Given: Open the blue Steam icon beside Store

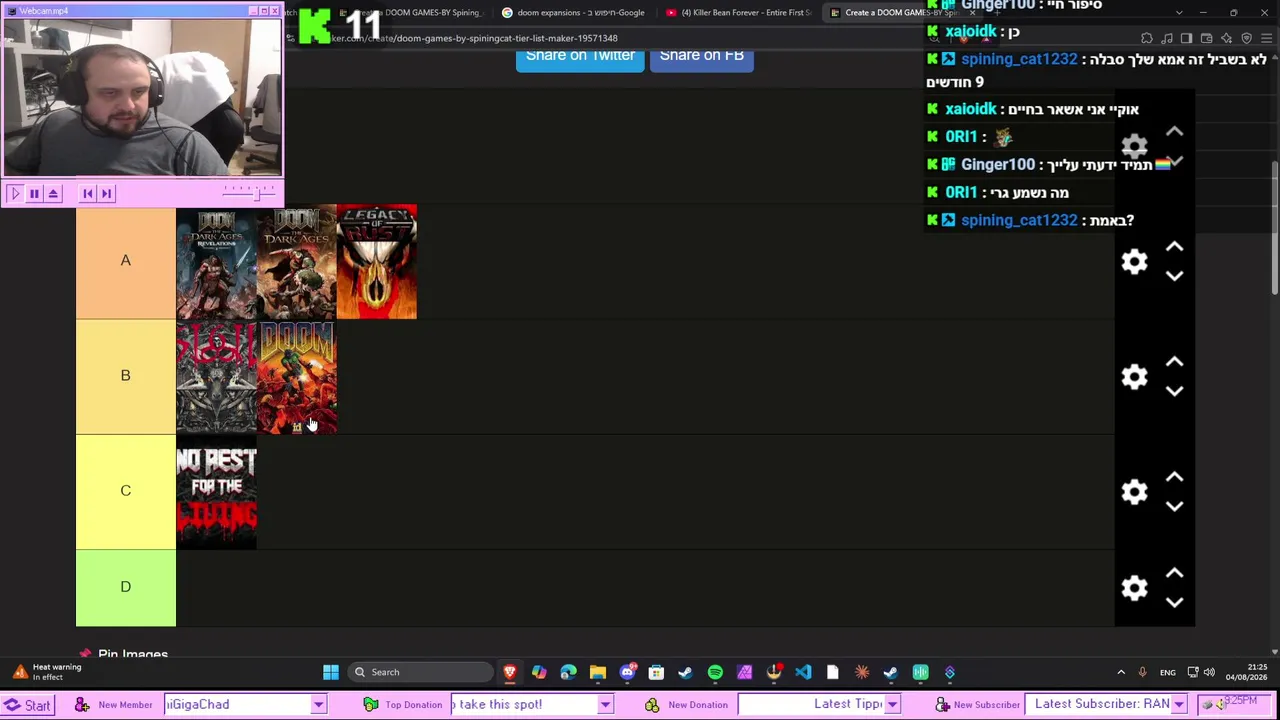Looking at the screenshot, I should (685, 672).
